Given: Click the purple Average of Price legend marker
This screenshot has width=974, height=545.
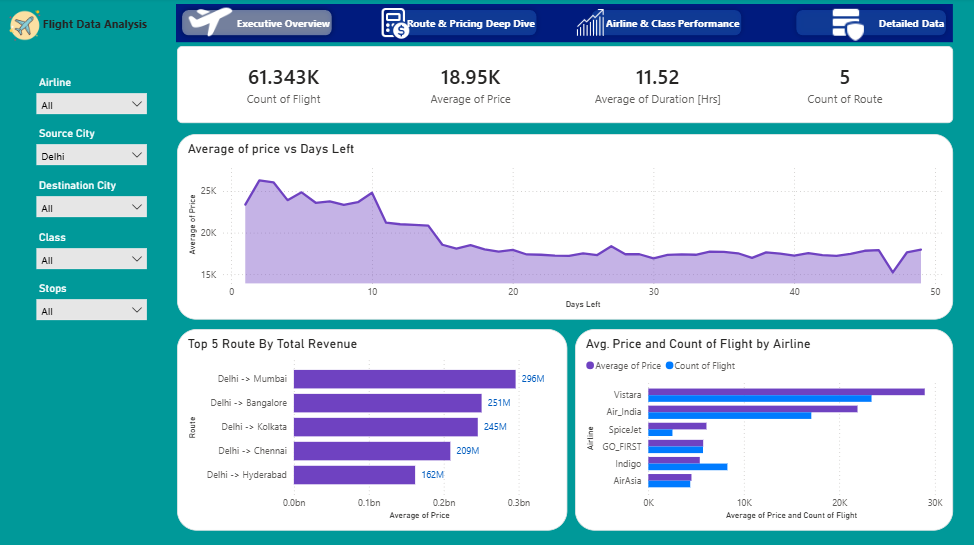Looking at the screenshot, I should [x=590, y=366].
